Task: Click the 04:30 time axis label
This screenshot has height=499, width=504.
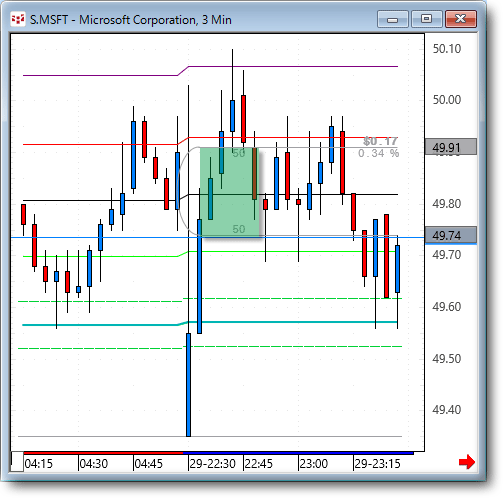Action: pyautogui.click(x=94, y=464)
